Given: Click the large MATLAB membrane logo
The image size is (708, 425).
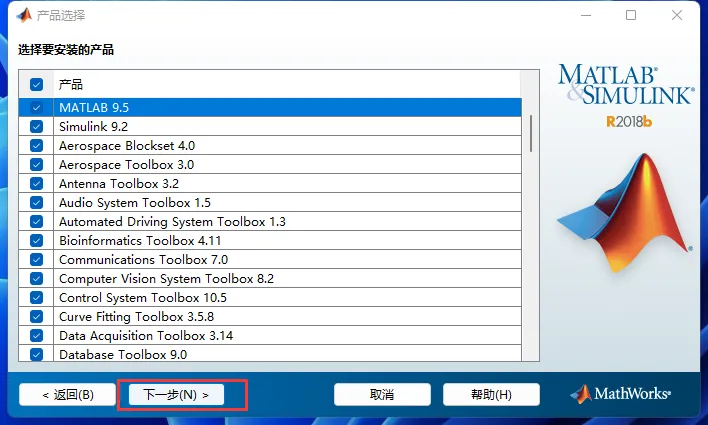Looking at the screenshot, I should click(625, 212).
